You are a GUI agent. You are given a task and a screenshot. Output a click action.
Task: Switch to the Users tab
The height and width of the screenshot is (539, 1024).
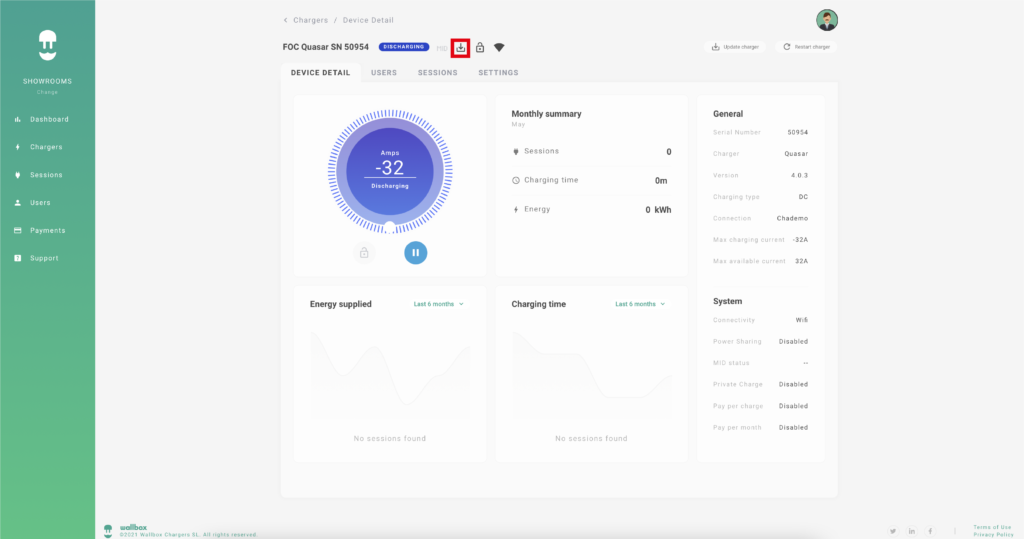pyautogui.click(x=384, y=73)
